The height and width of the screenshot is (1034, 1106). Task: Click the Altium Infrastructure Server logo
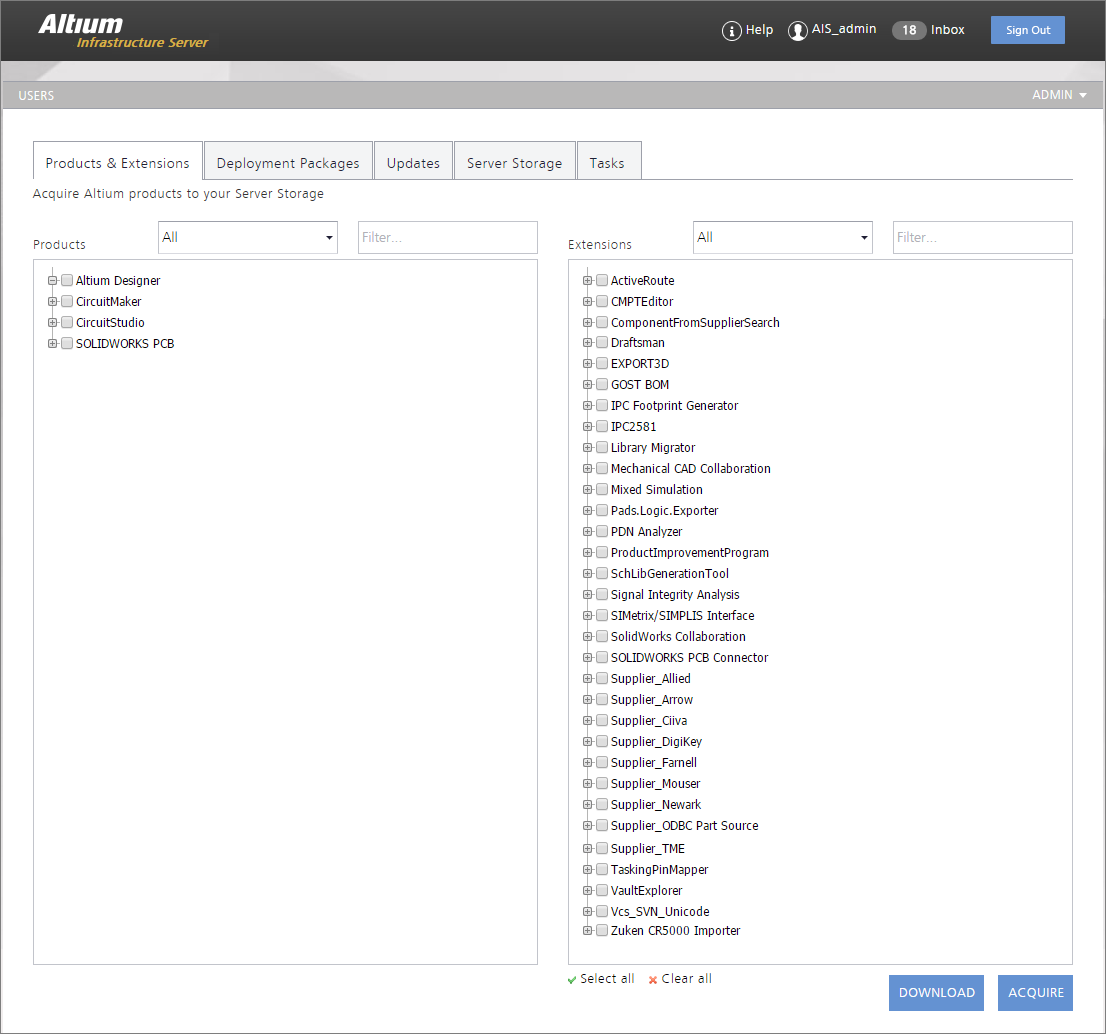(x=123, y=31)
